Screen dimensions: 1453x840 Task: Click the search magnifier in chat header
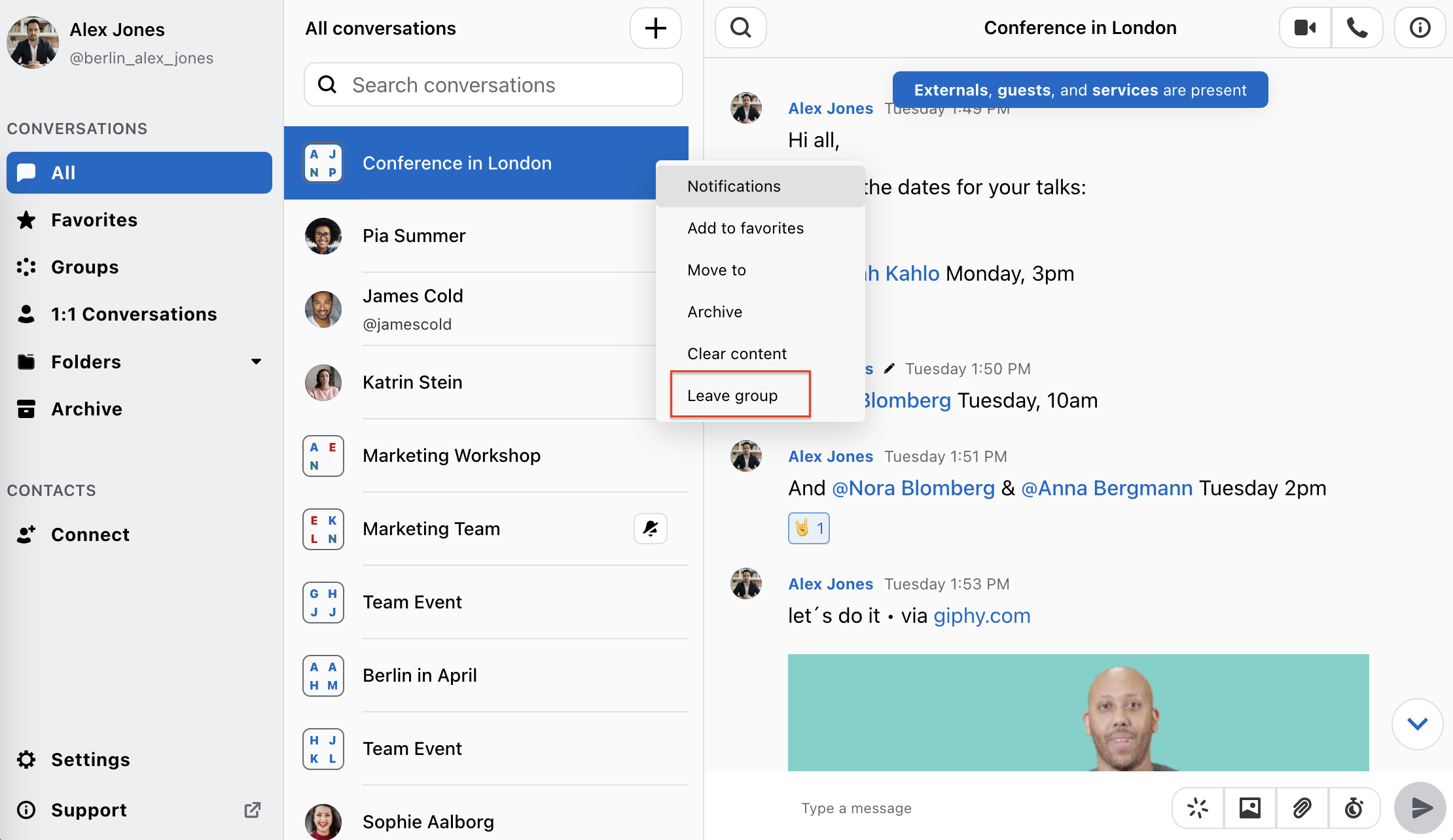(741, 27)
